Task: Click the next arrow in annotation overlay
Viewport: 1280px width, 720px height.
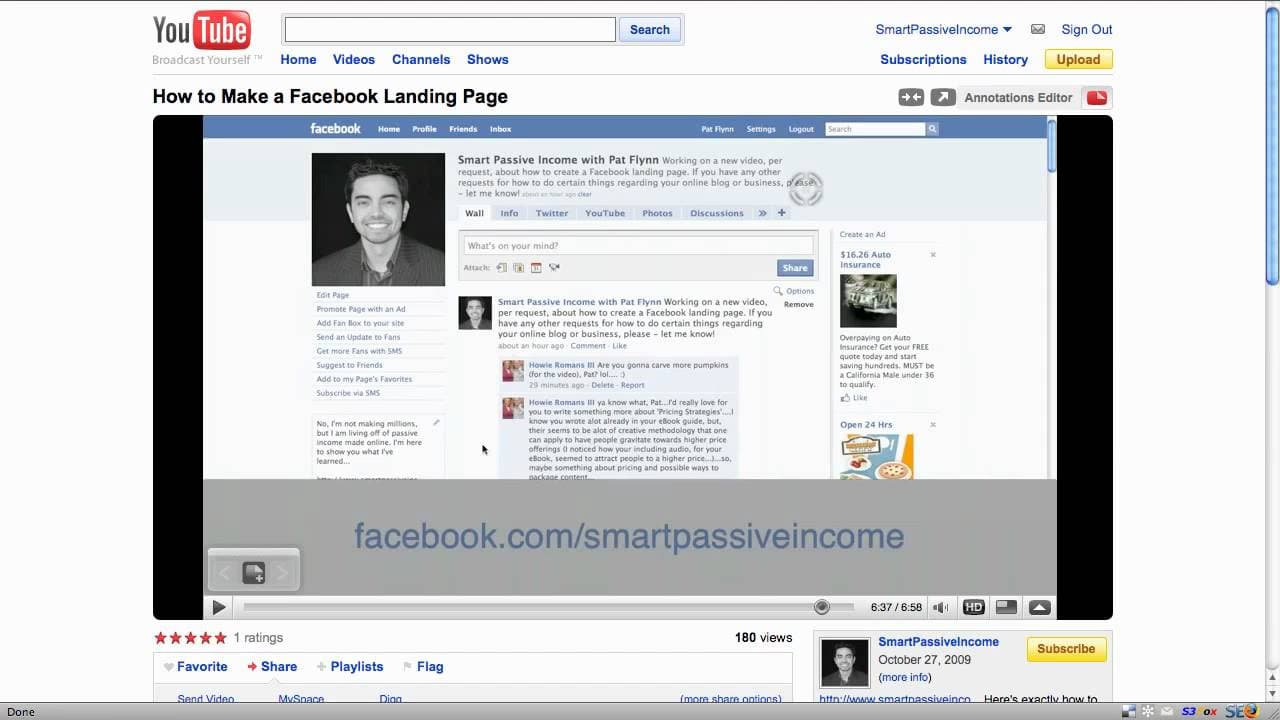Action: pyautogui.click(x=282, y=573)
